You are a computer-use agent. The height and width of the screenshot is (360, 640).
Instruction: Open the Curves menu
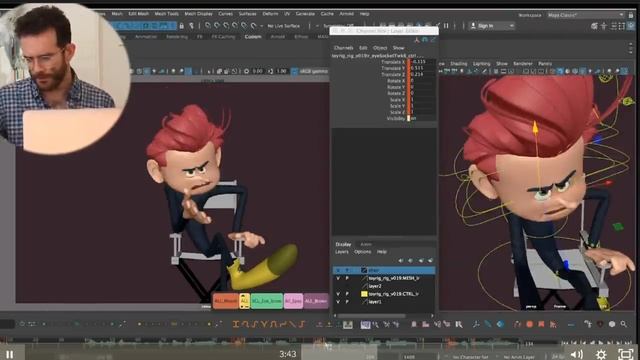click(225, 14)
